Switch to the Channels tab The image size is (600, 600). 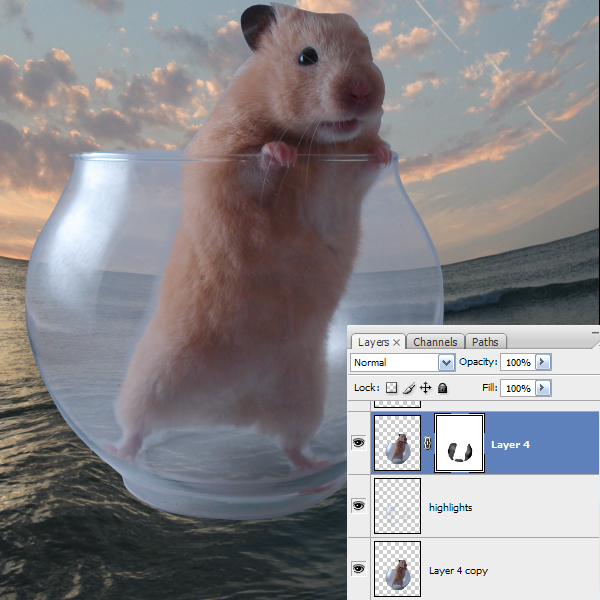pyautogui.click(x=435, y=342)
